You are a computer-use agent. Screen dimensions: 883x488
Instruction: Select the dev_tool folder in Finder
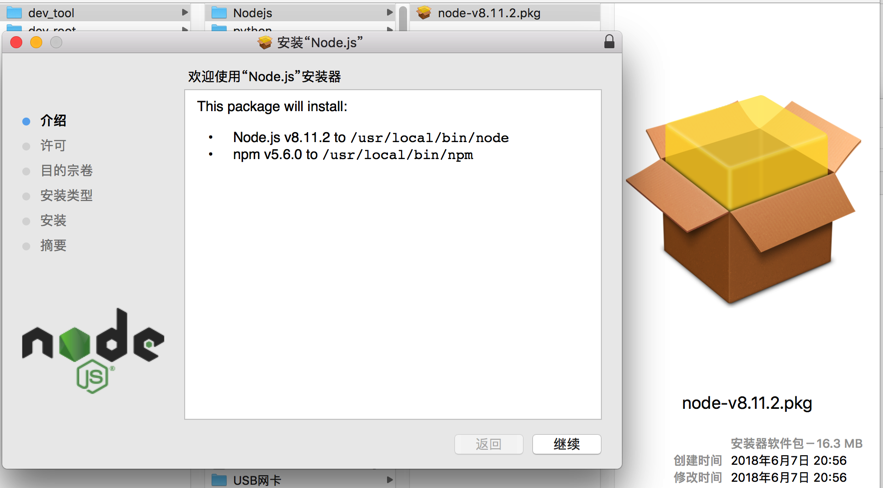click(x=96, y=12)
